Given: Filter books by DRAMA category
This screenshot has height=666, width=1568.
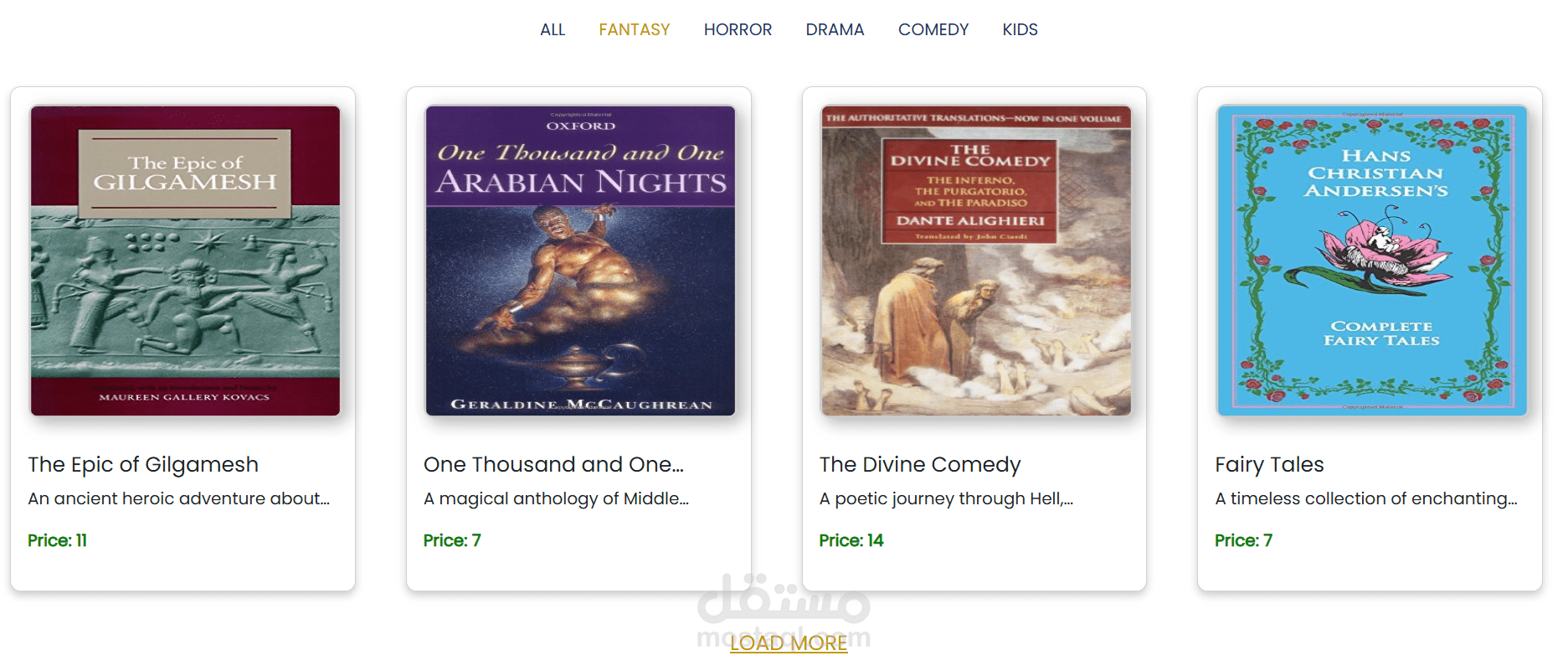Looking at the screenshot, I should click(835, 29).
